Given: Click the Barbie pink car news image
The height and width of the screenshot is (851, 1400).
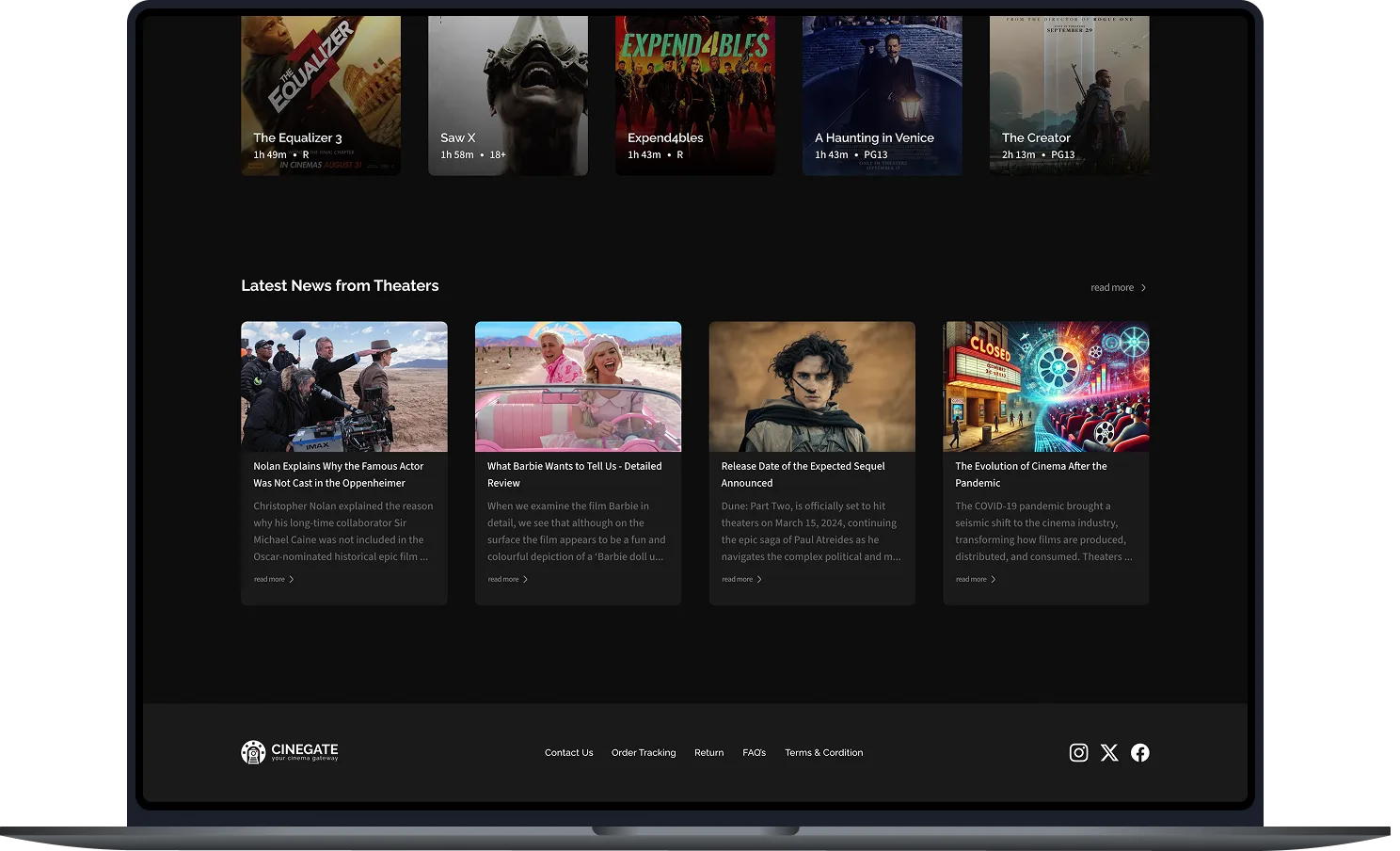Looking at the screenshot, I should point(578,387).
